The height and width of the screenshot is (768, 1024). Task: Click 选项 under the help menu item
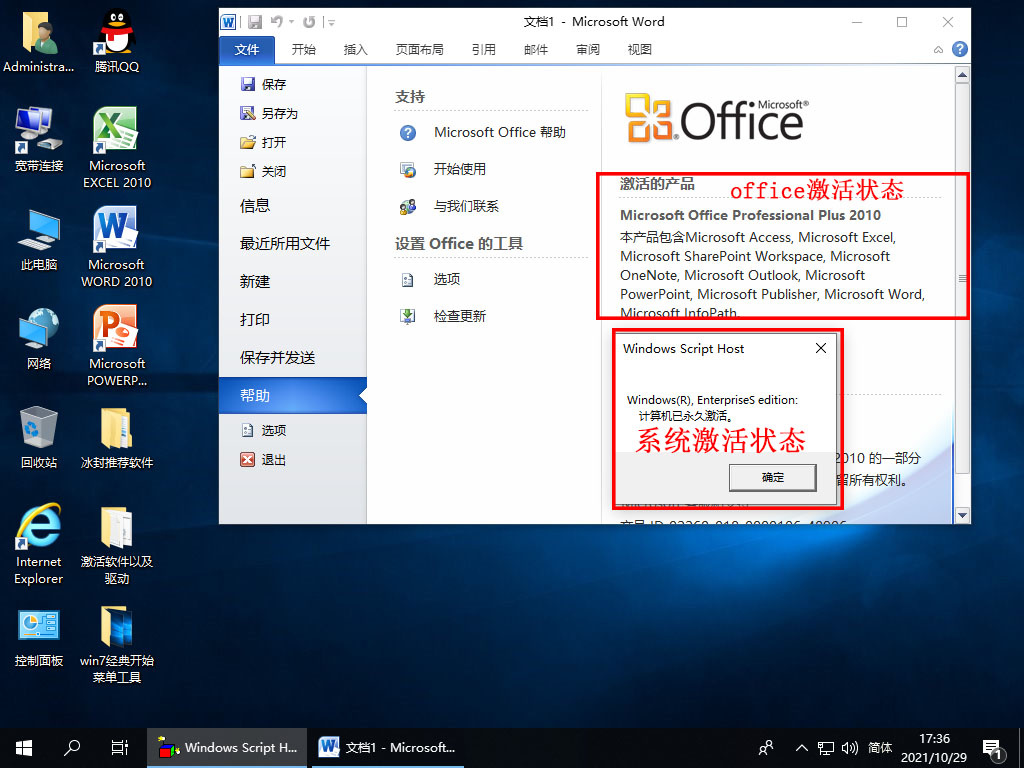(264, 430)
